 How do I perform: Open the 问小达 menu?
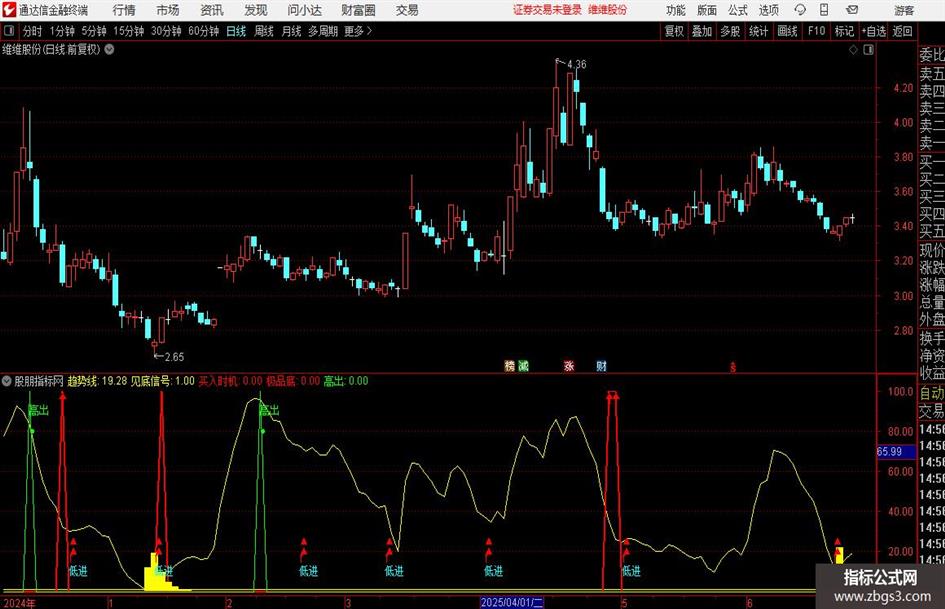[x=304, y=10]
